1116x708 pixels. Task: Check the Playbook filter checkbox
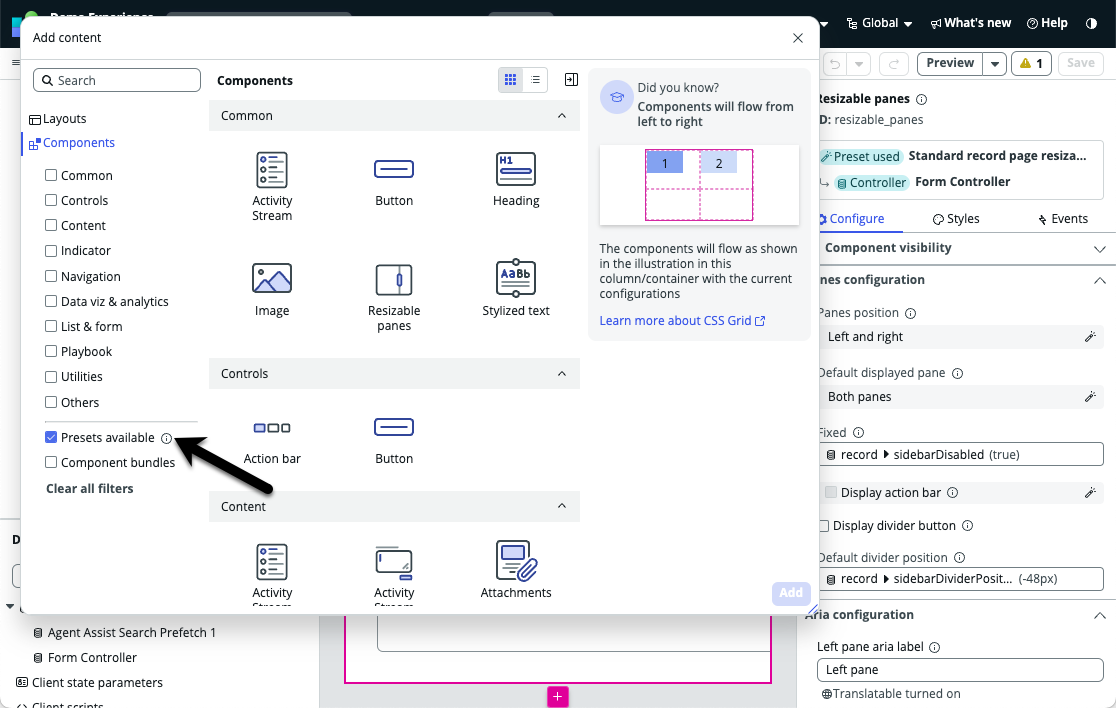pyautogui.click(x=51, y=351)
